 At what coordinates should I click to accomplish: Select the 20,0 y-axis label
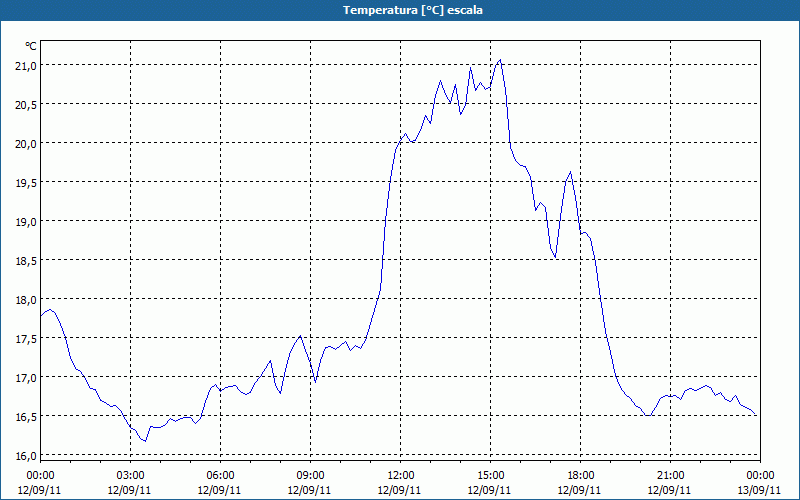[x=26, y=143]
